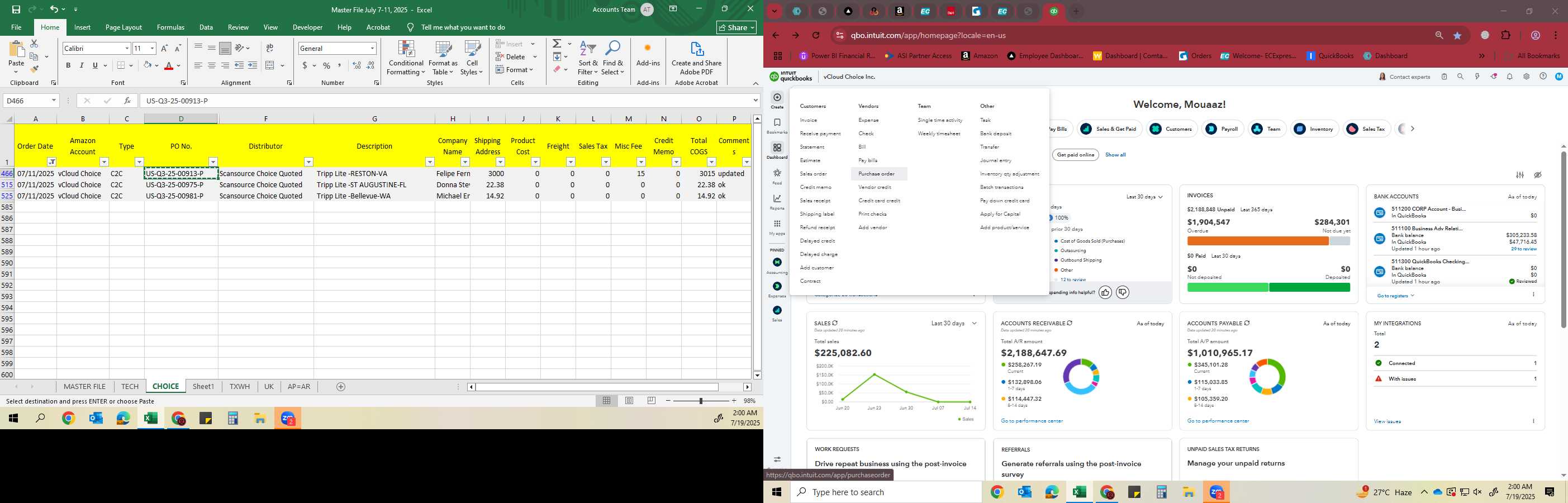This screenshot has width=1568, height=503.
Task: Open My apps in QuickBooks sidebar
Action: [x=777, y=227]
